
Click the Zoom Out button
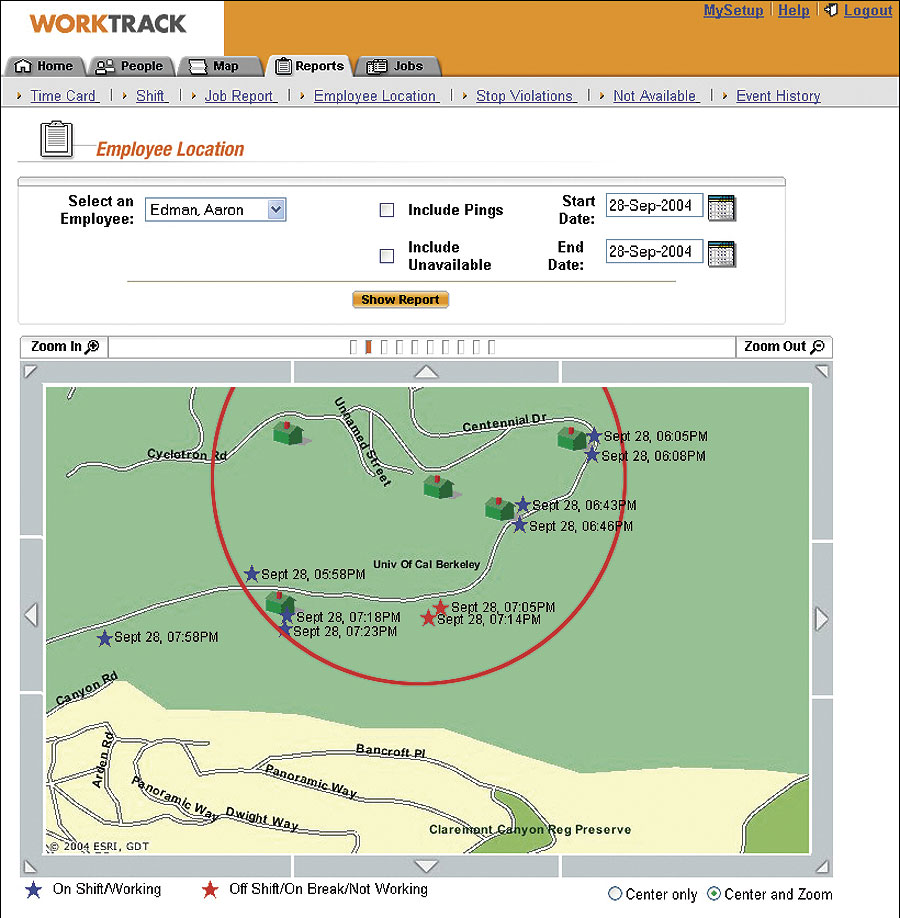tap(784, 347)
